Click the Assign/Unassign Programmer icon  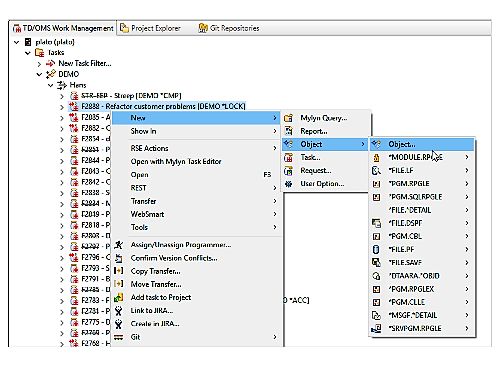119,245
